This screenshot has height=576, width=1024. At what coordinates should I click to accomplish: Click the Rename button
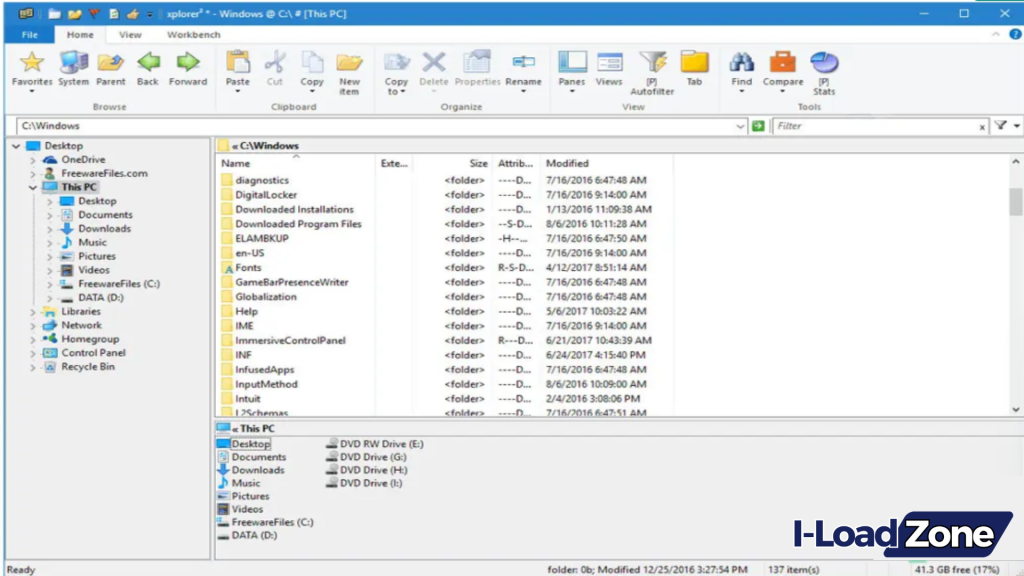[524, 65]
